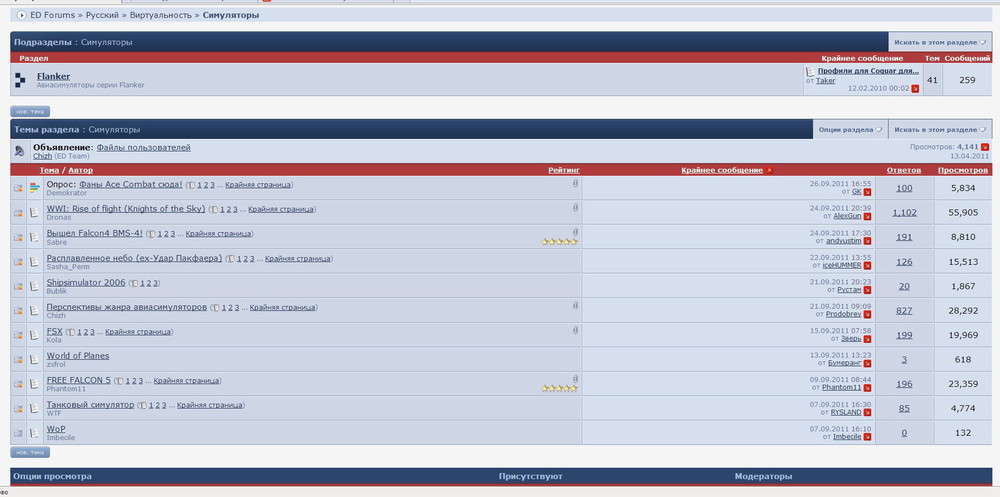
Task: Click the go-to-last-post icon beside iceHUMMER
Action: (867, 265)
